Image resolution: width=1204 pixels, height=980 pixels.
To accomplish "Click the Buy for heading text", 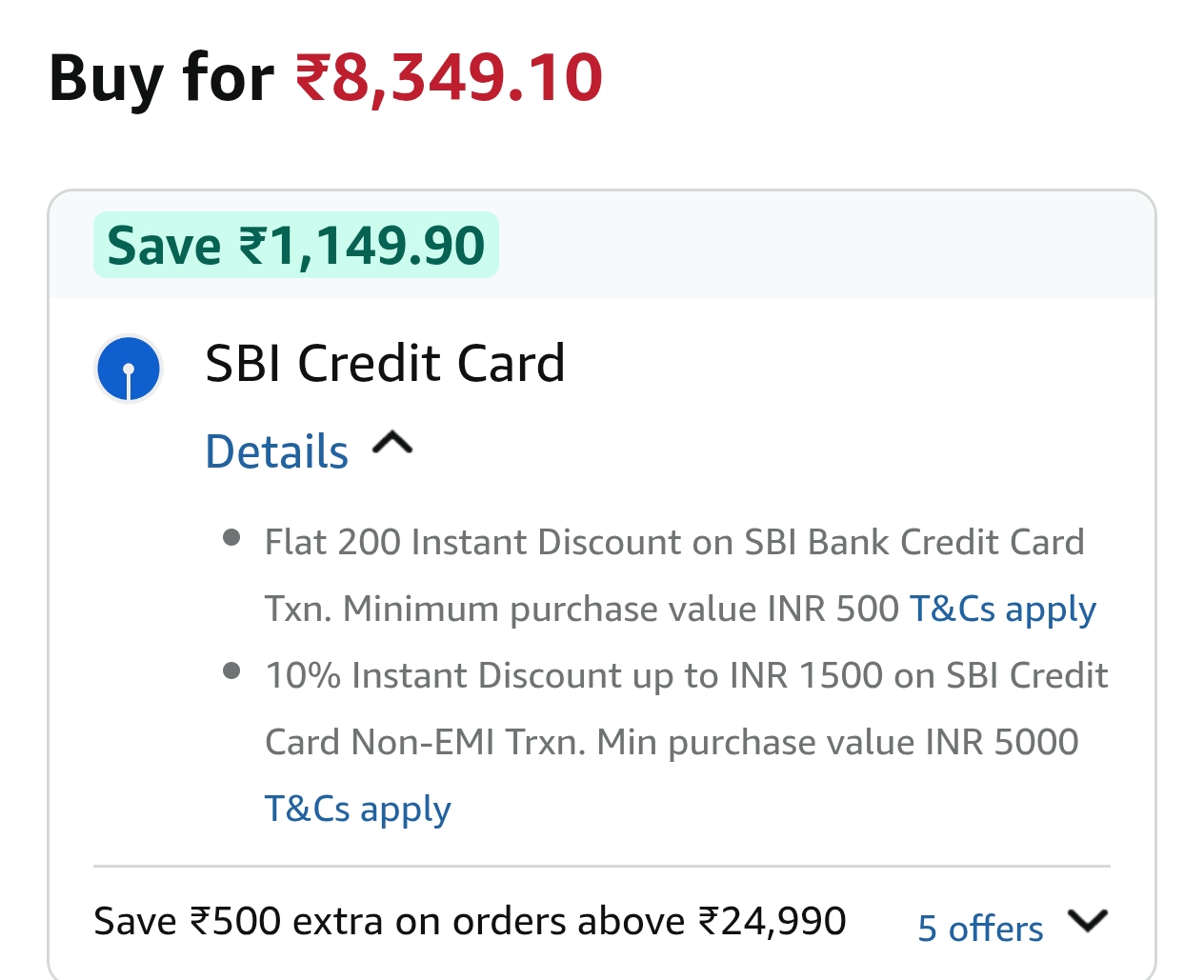I will pyautogui.click(x=161, y=78).
